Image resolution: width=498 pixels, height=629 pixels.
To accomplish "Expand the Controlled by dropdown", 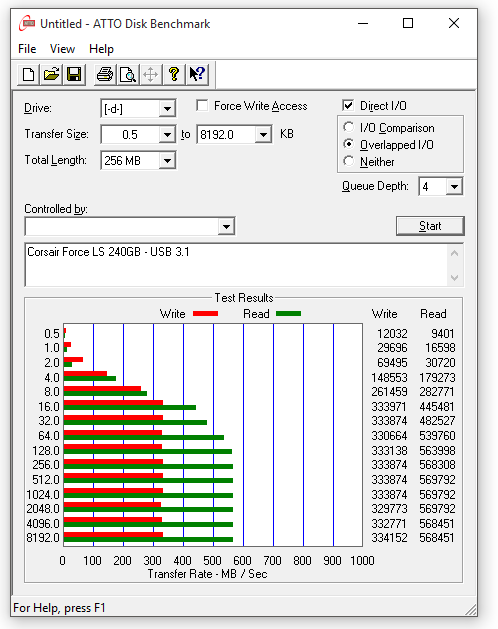I will pyautogui.click(x=226, y=227).
